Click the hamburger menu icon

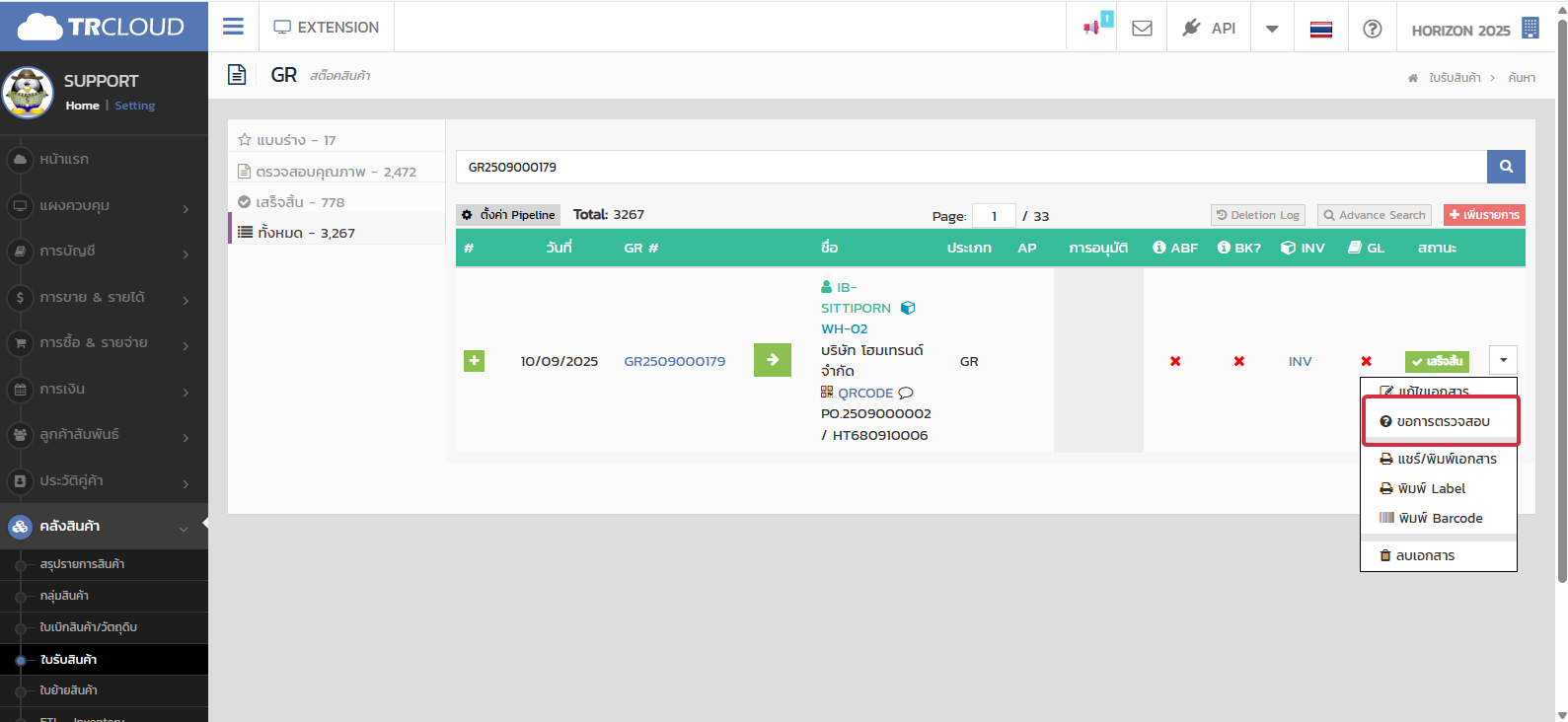pyautogui.click(x=233, y=27)
